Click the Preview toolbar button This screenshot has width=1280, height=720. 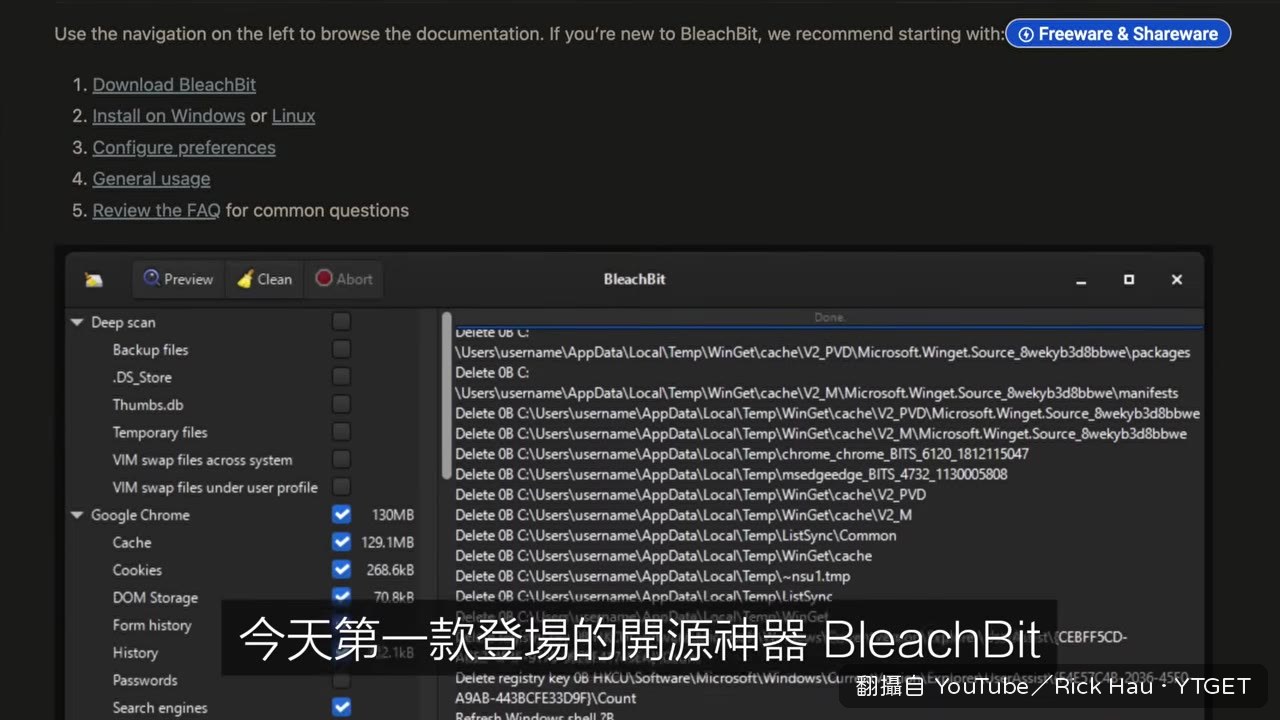click(x=178, y=279)
